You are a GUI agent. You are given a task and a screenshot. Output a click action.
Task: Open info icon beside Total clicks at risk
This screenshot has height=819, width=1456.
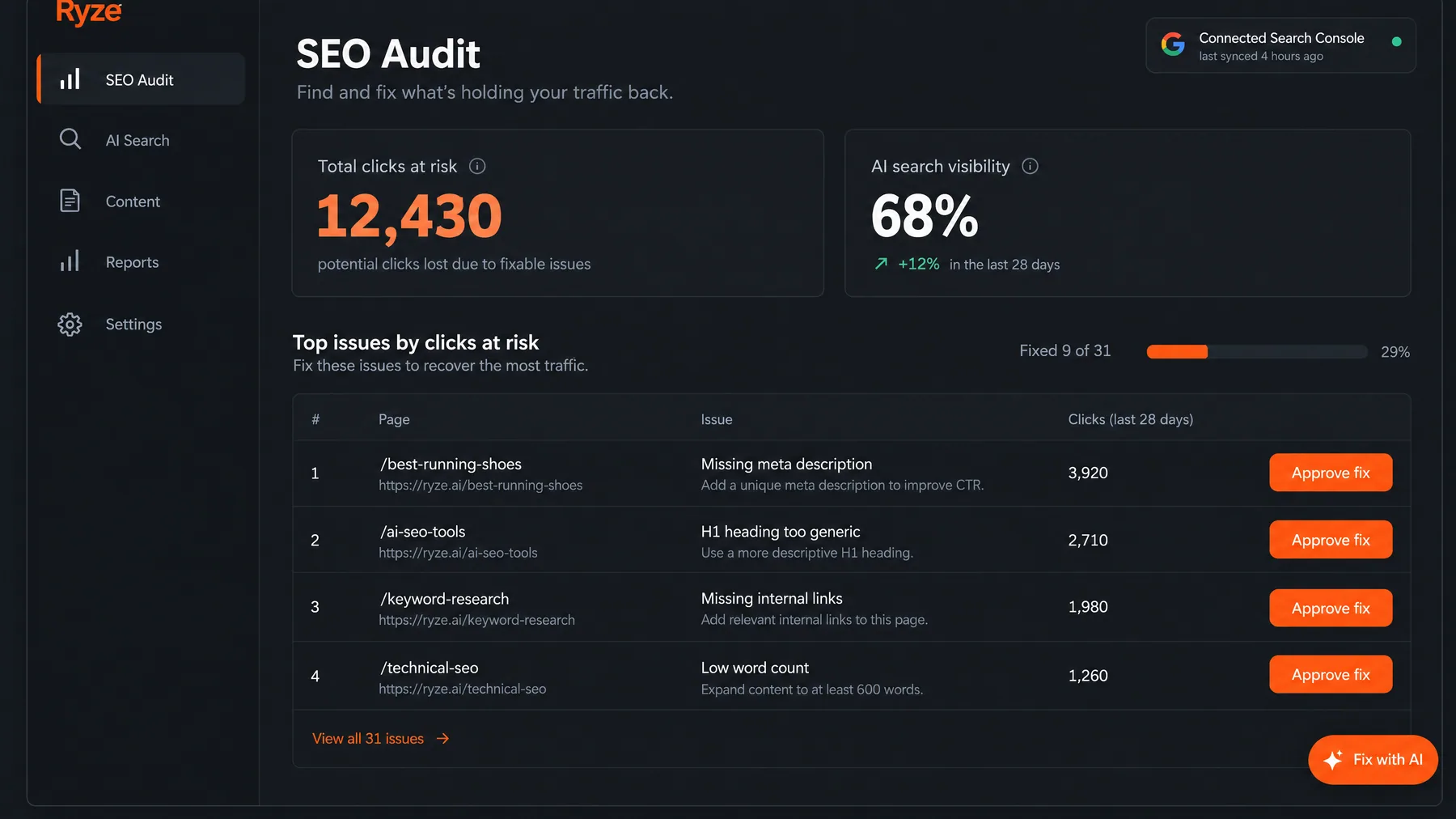pyautogui.click(x=477, y=166)
